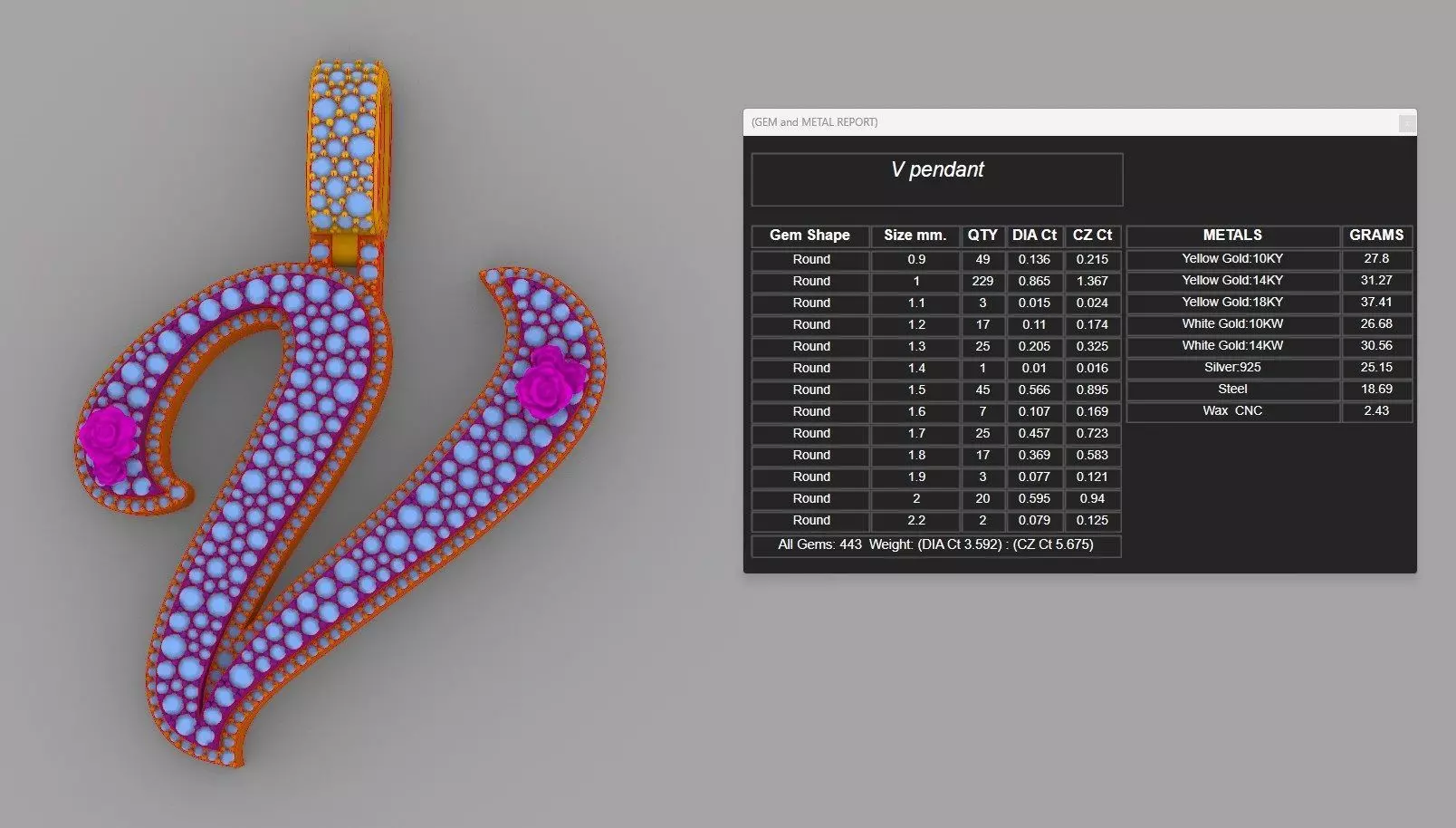Click the '1.2' size cell
The width and height of the screenshot is (1456, 828).
[x=915, y=325]
